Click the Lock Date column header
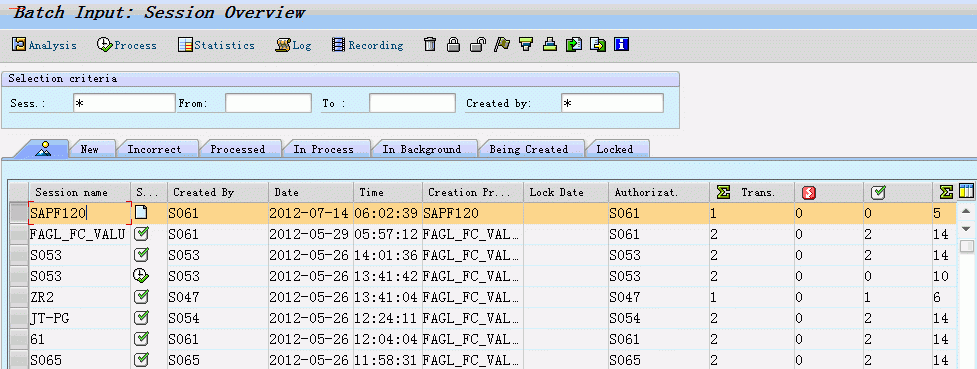Image resolution: width=977 pixels, height=369 pixels. [x=566, y=192]
